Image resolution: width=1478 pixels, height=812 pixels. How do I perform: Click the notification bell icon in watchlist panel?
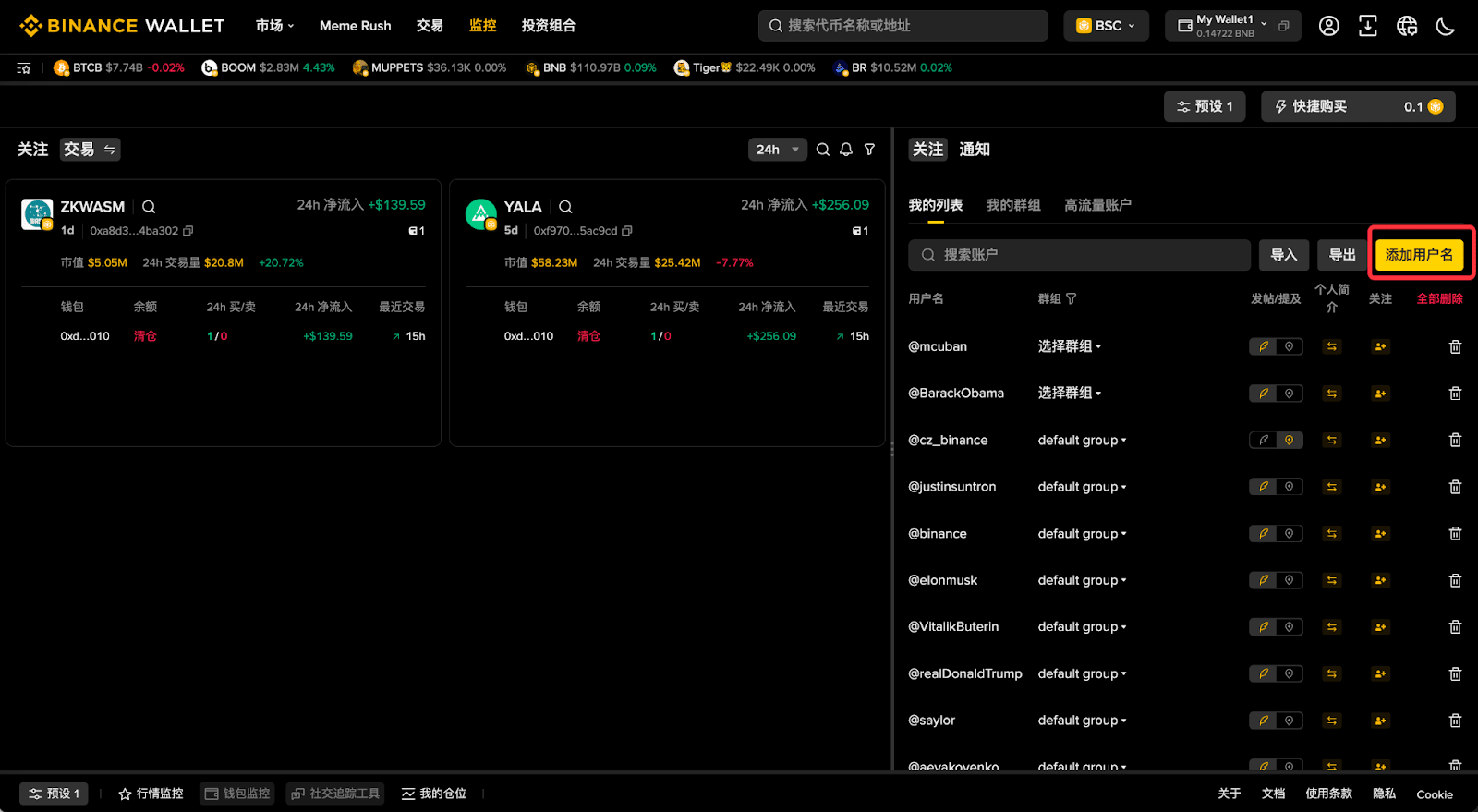[846, 150]
